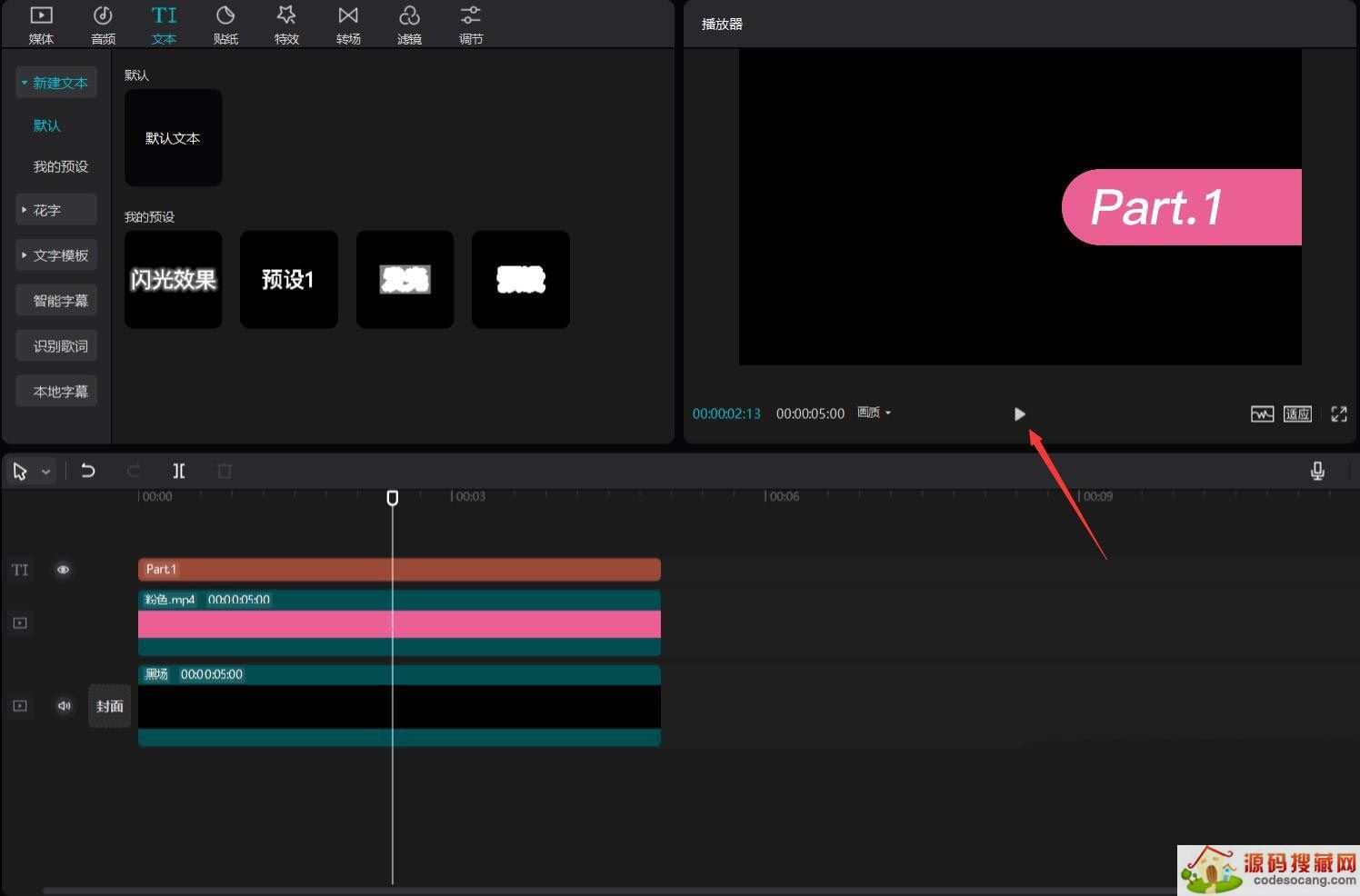The width and height of the screenshot is (1360, 896).
Task: Open fullscreen preview in the player
Action: (1338, 414)
